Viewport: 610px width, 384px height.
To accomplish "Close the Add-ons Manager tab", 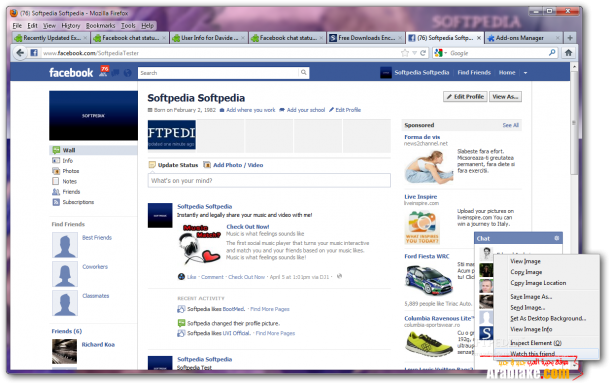I will point(557,38).
